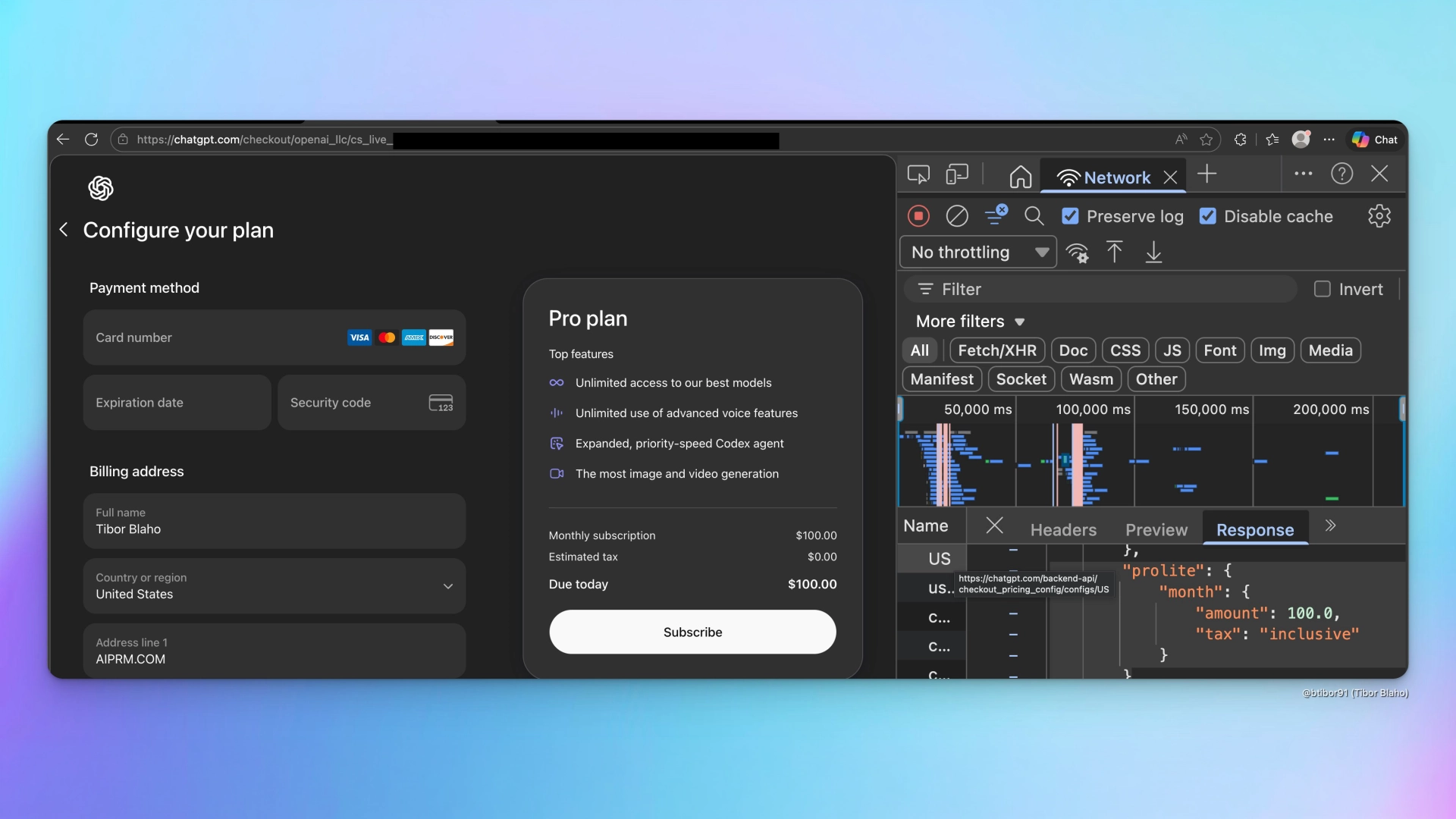Click the Subscribe button
1456x819 pixels.
692,632
